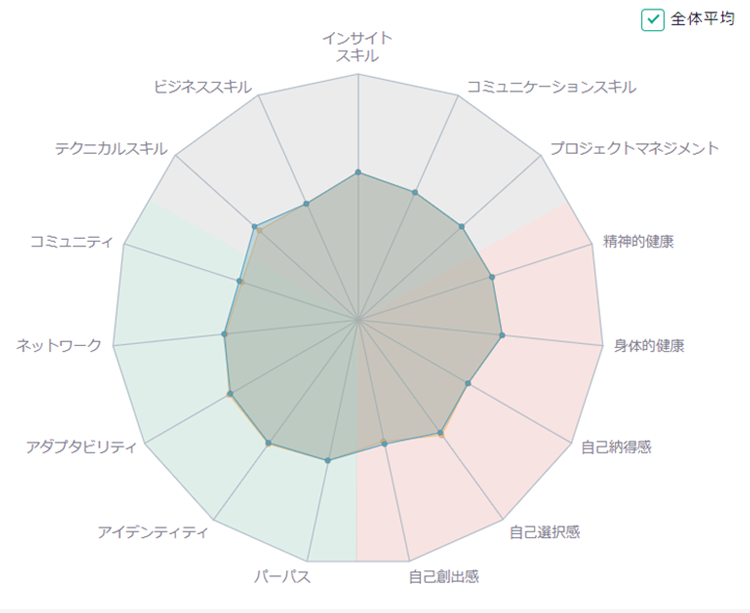This screenshot has height=613, width=750.
Task: Select the 精神的健康 data point
Action: 492,277
